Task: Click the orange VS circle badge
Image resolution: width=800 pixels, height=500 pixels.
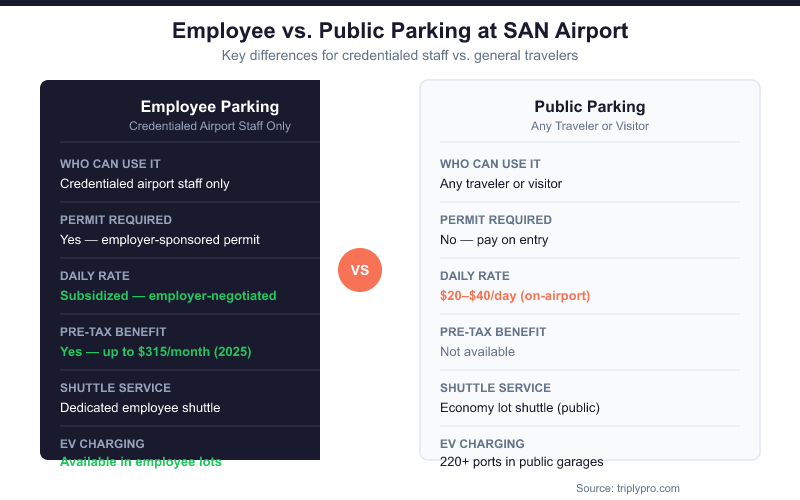Action: (x=360, y=270)
